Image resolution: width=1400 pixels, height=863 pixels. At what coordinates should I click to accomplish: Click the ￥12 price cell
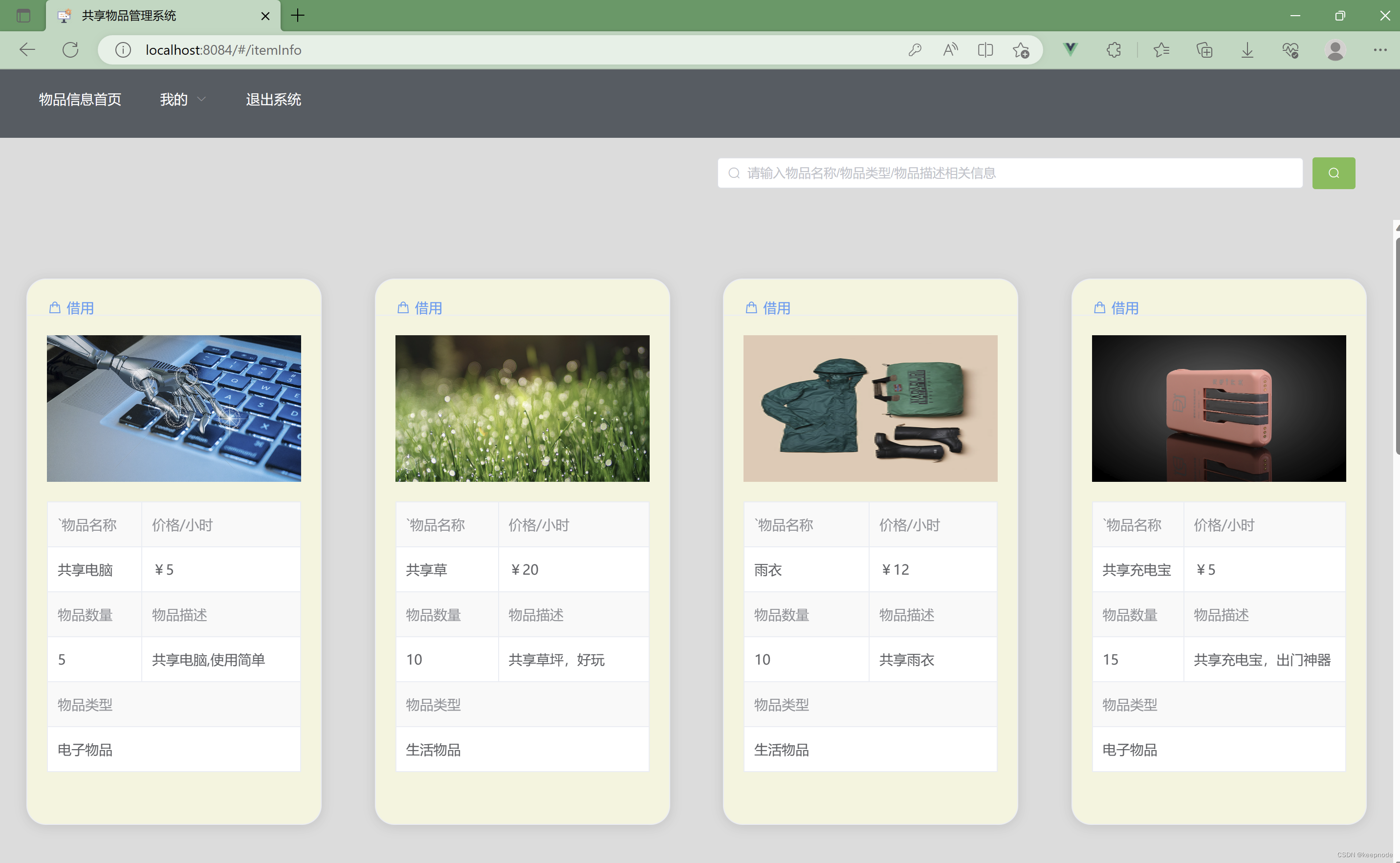click(x=933, y=570)
